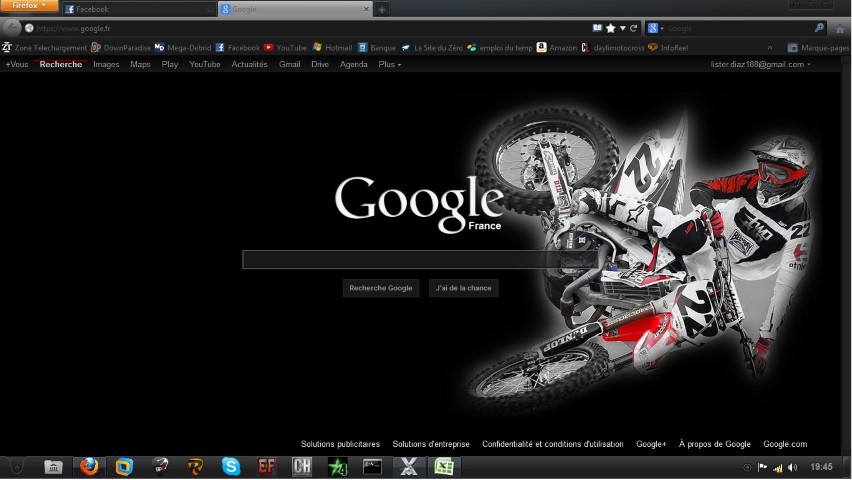Bookmark this page with the star icon
The image size is (852, 480).
point(611,28)
